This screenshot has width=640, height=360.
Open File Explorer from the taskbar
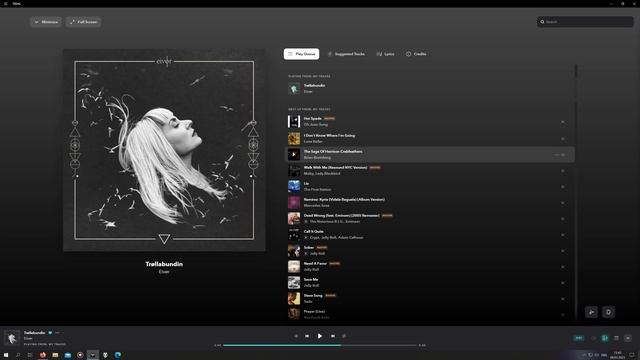click(x=55, y=355)
